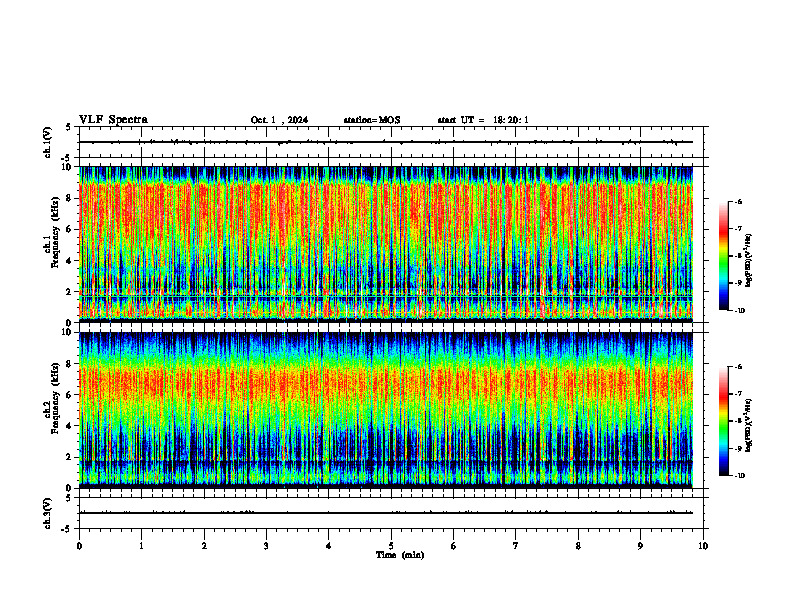Click the ch.3 voltage waveform trace
Viewport: 792px width, 612px height.
[386, 513]
